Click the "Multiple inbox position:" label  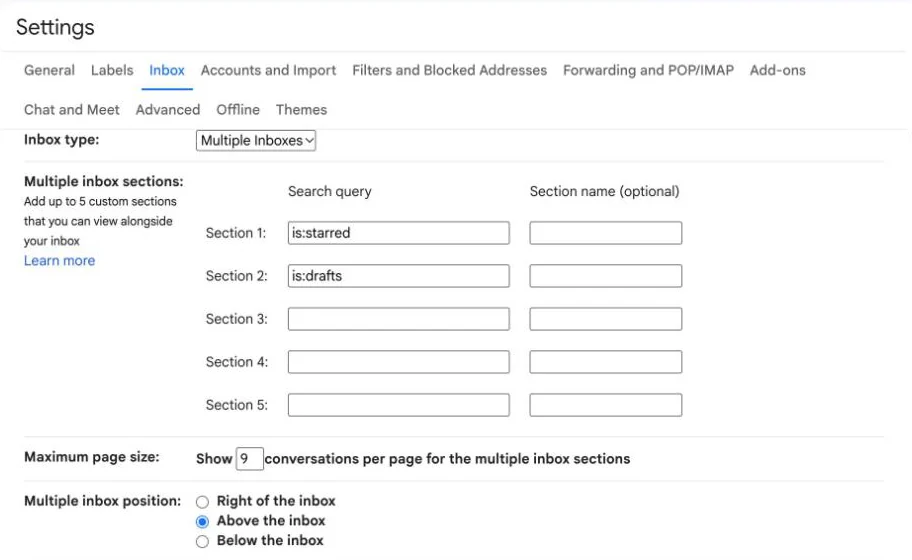[102, 501]
